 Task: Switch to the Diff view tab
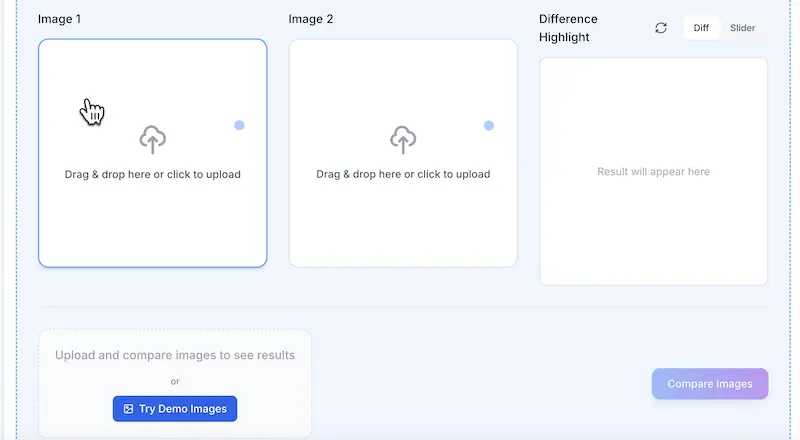pos(701,28)
